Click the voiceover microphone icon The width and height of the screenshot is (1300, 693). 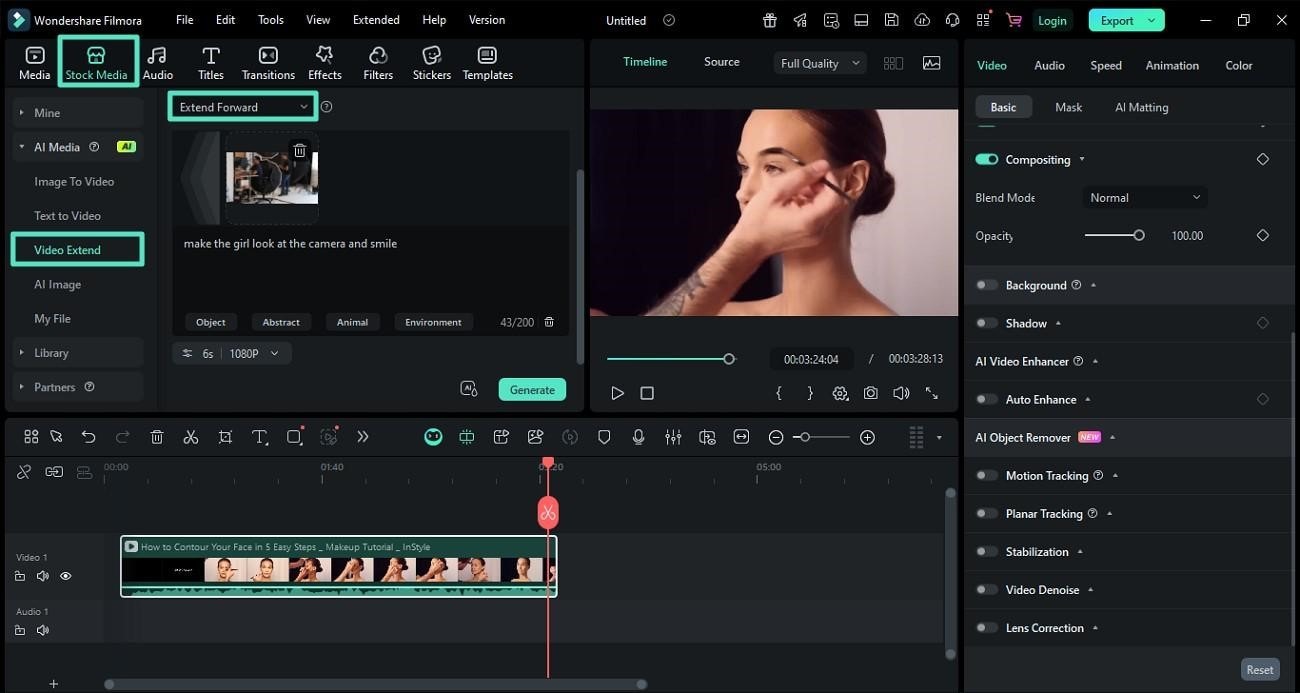coord(638,436)
